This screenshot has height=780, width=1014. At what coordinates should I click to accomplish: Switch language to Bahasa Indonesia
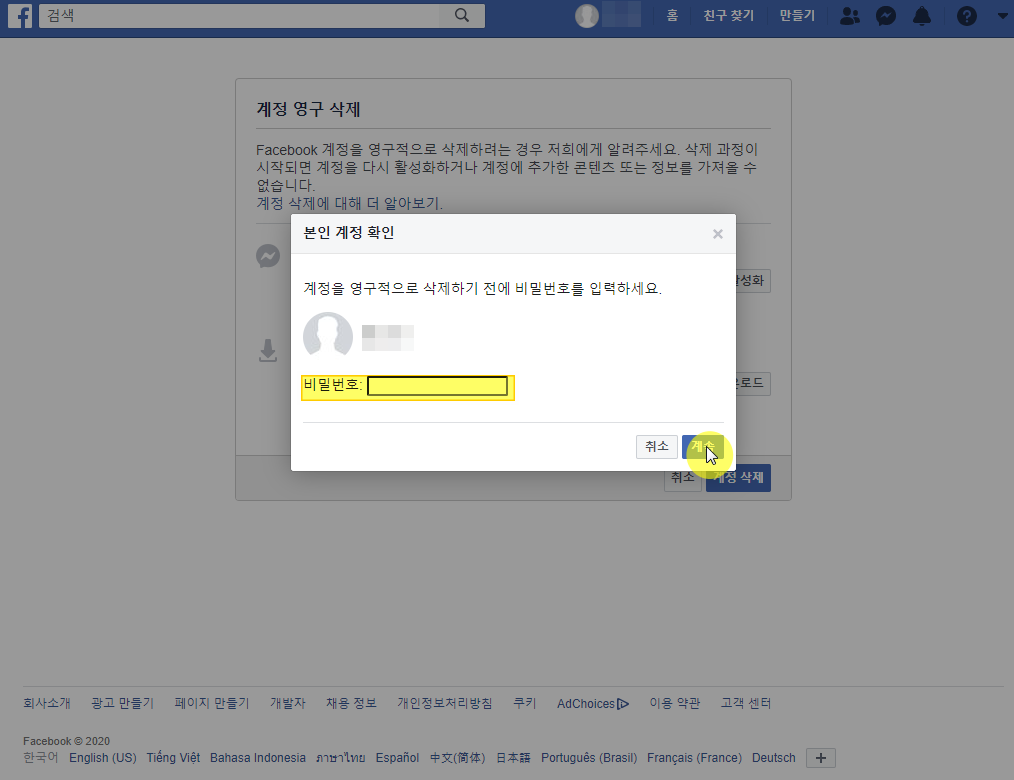tap(257, 758)
